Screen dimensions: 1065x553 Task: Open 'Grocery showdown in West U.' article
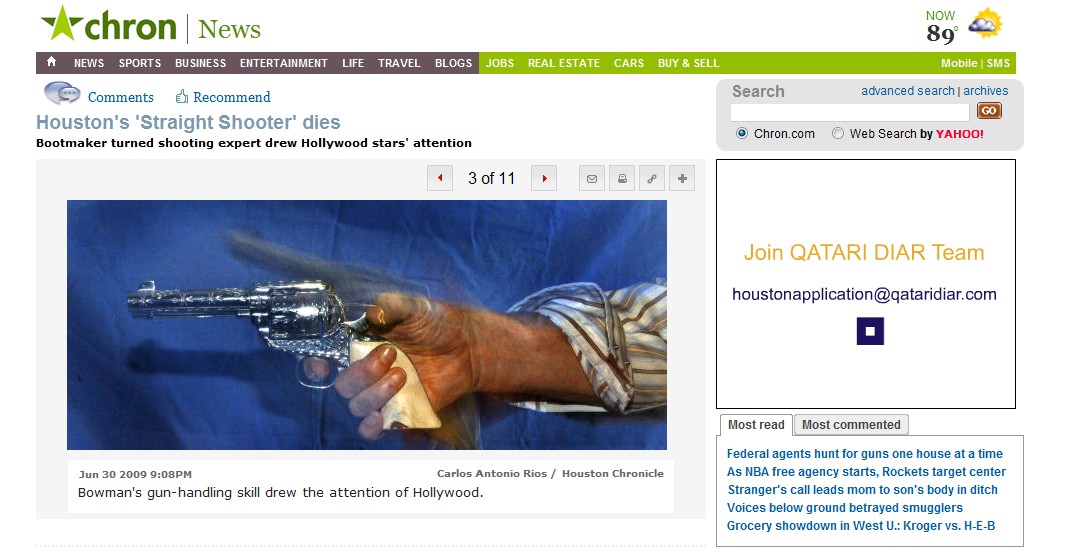[x=861, y=525]
